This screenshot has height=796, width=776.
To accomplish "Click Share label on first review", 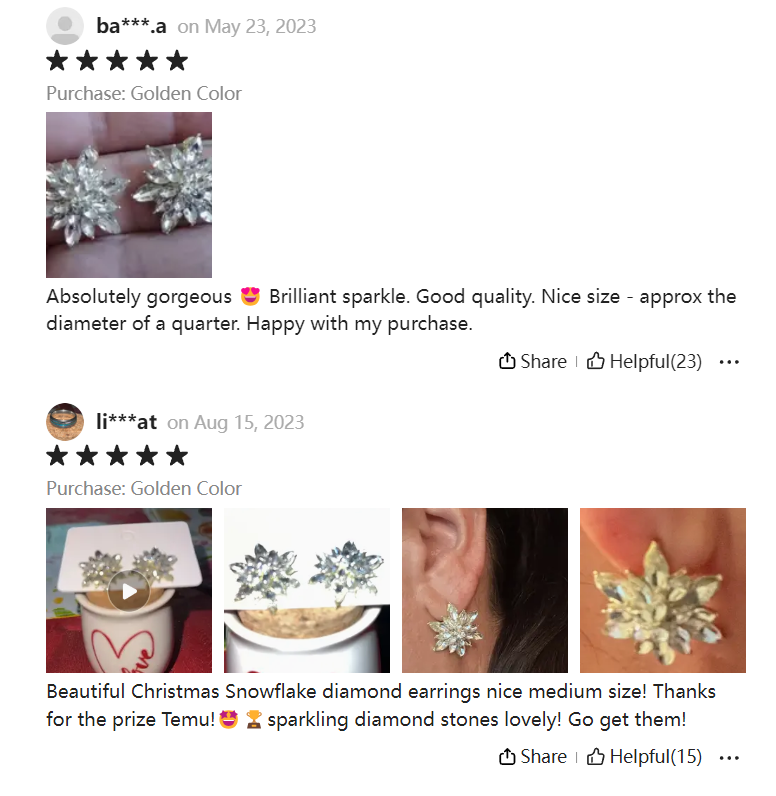I will (544, 361).
